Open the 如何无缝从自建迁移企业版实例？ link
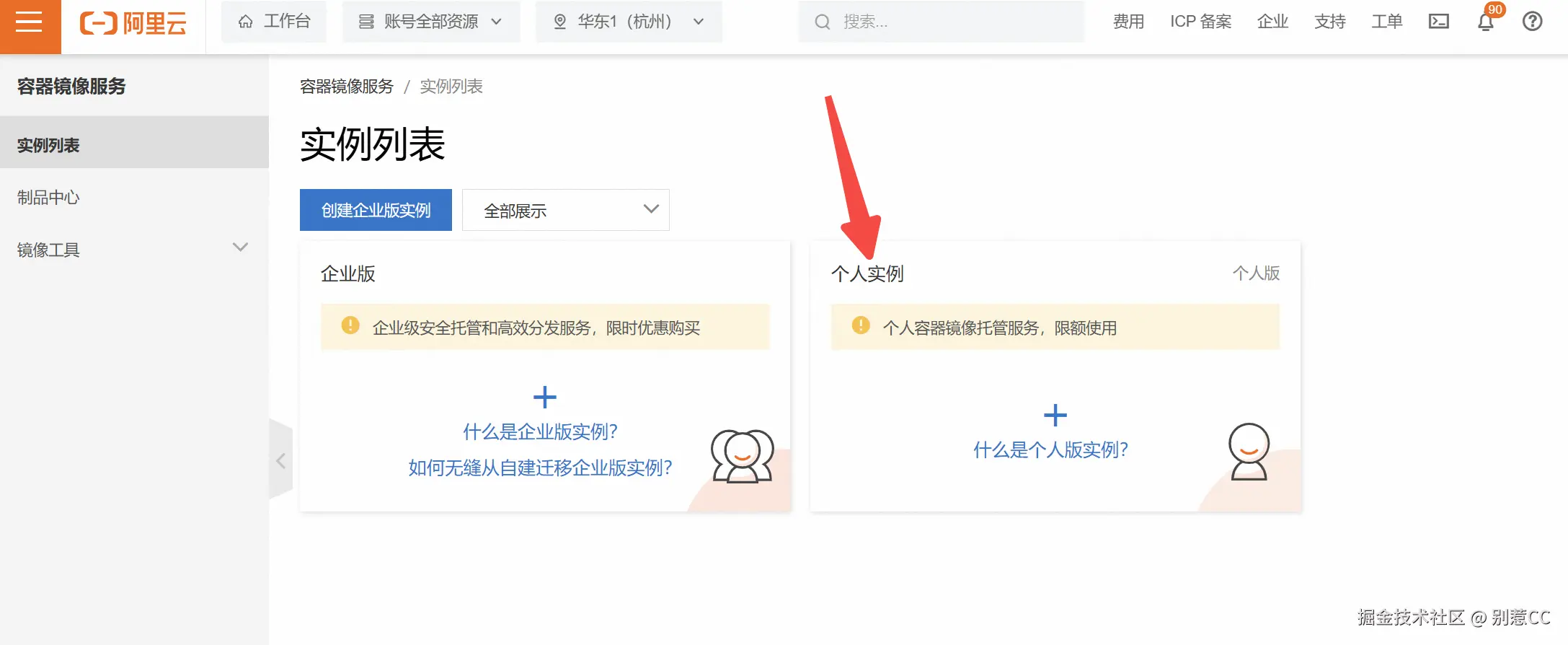Screen dimensions: 1568x645 point(541,468)
